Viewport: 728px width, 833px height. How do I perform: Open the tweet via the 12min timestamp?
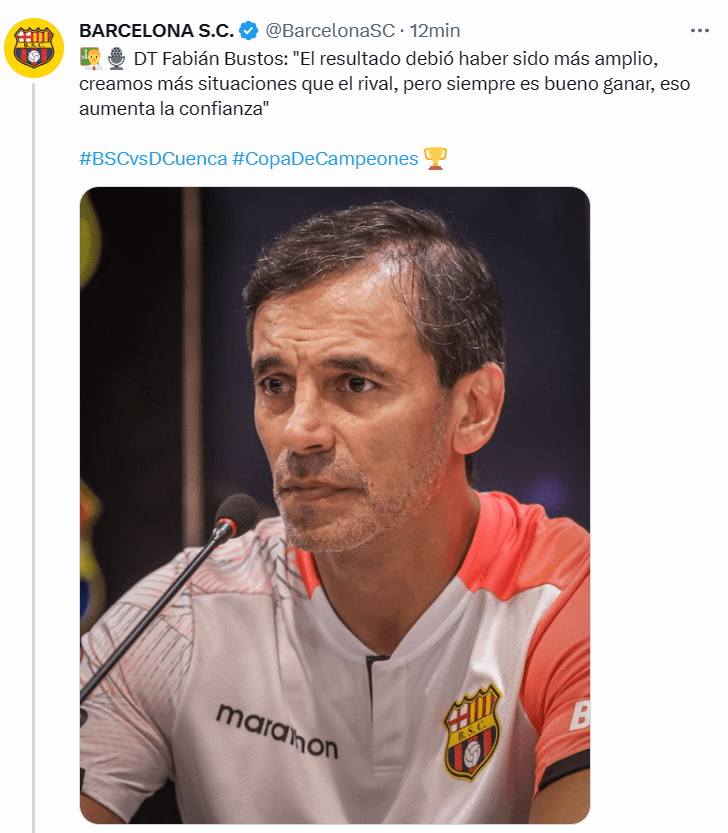tap(435, 31)
